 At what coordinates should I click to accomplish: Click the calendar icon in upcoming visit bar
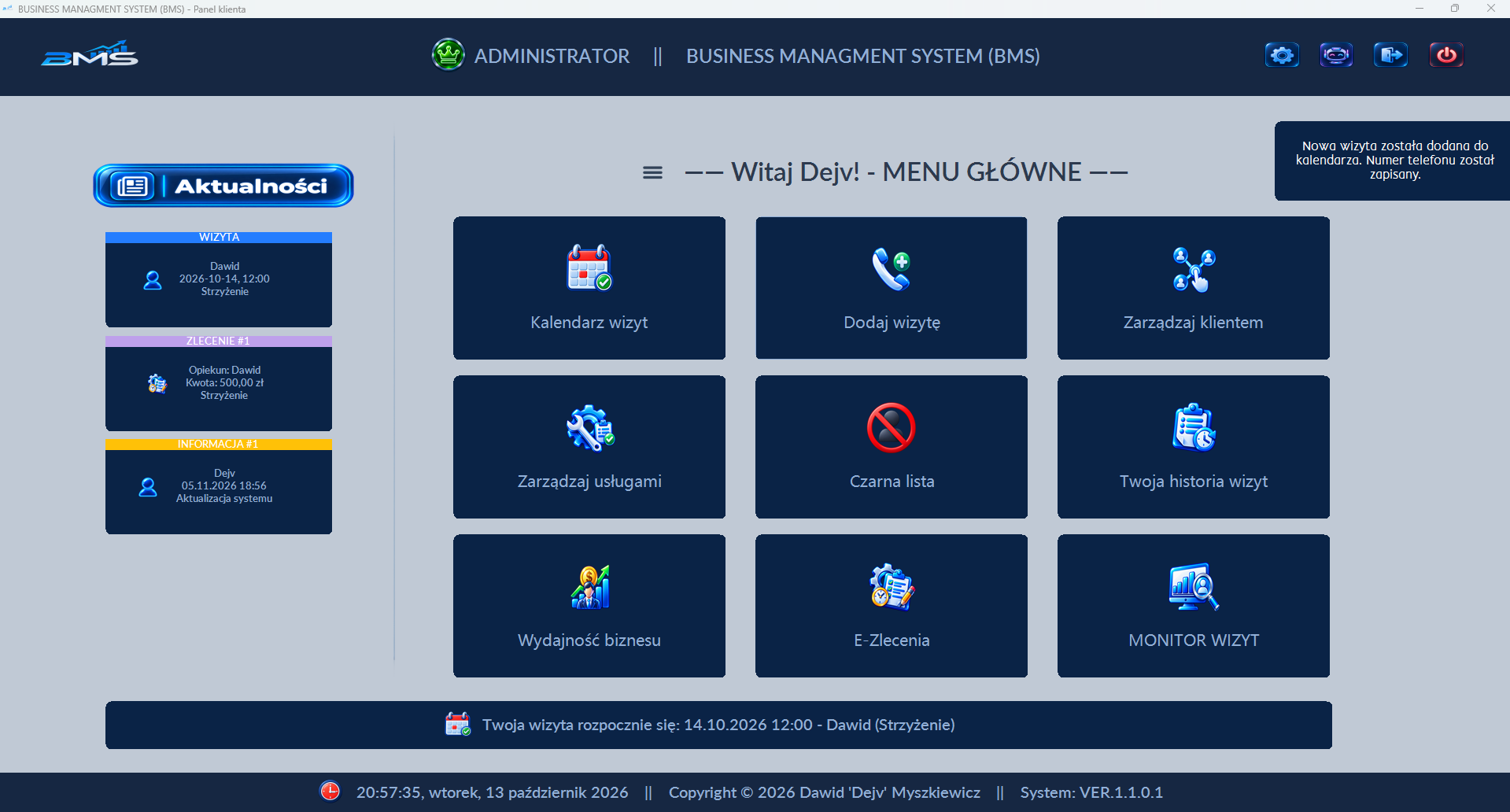click(457, 725)
